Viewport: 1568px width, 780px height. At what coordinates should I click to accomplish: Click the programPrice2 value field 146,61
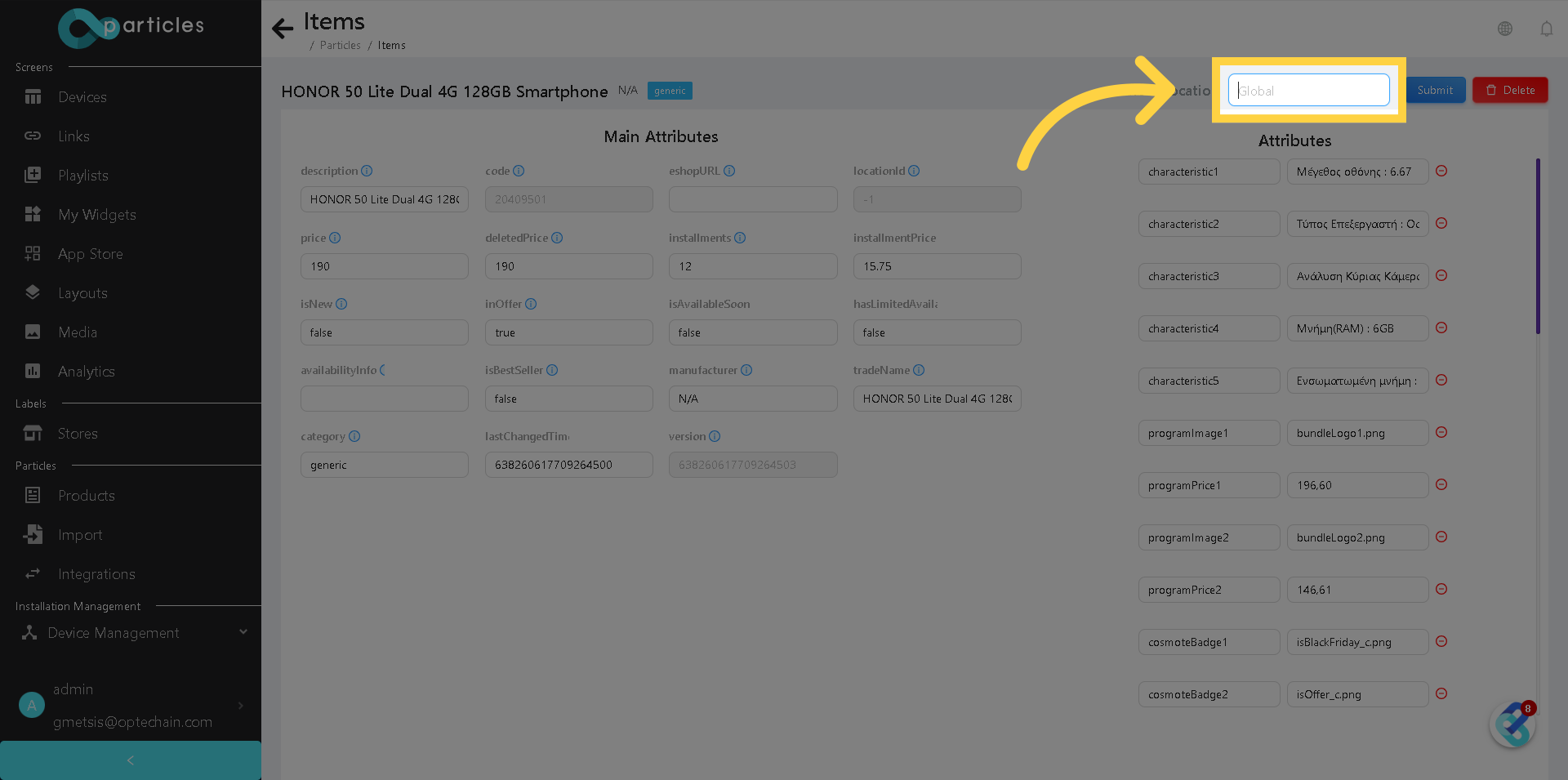click(1357, 590)
